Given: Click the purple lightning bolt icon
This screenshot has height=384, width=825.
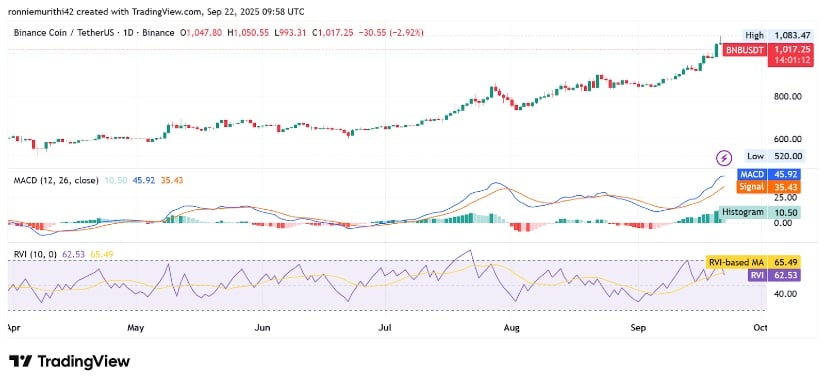Looking at the screenshot, I should (x=725, y=157).
